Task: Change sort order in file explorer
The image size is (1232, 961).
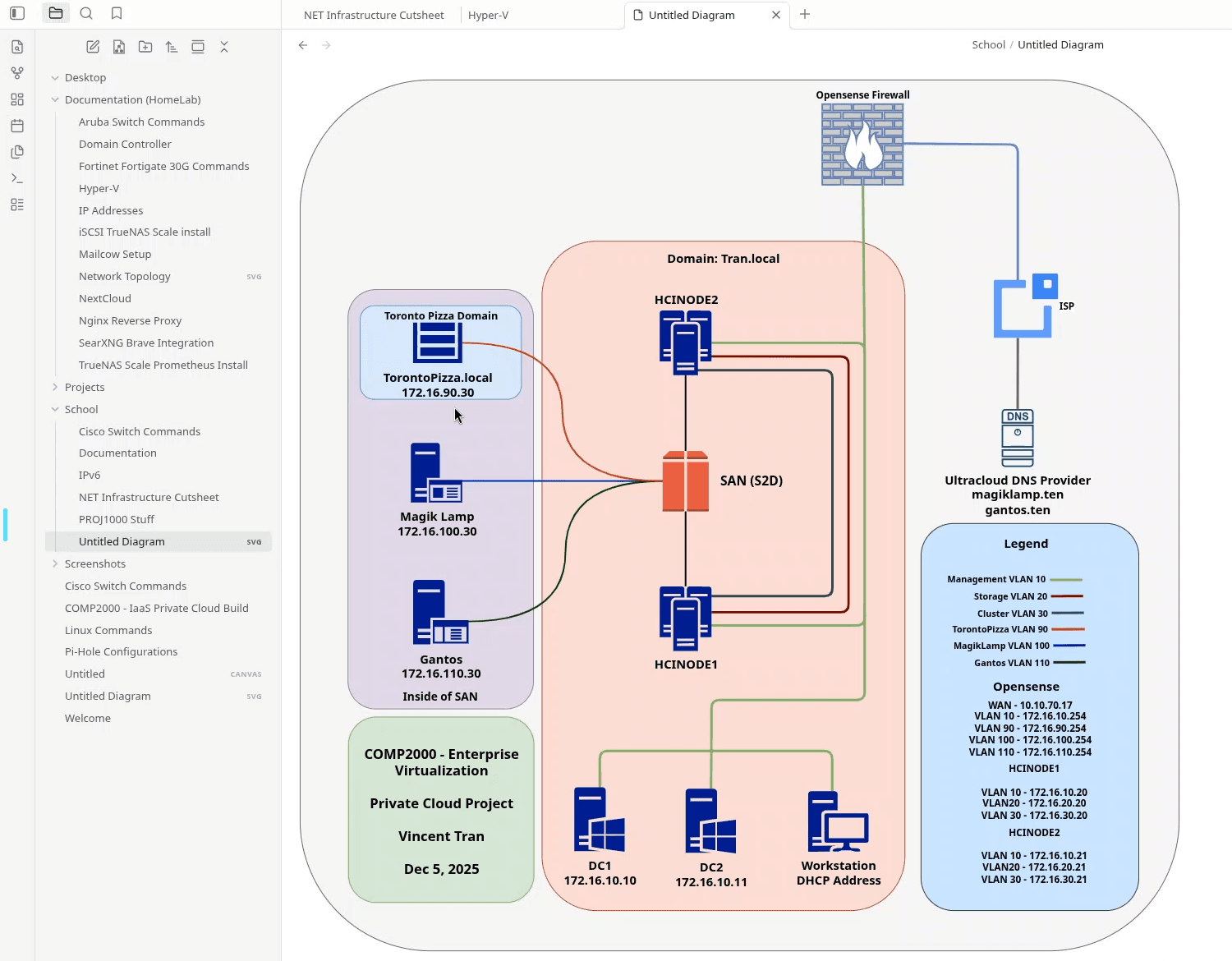Action: (172, 47)
